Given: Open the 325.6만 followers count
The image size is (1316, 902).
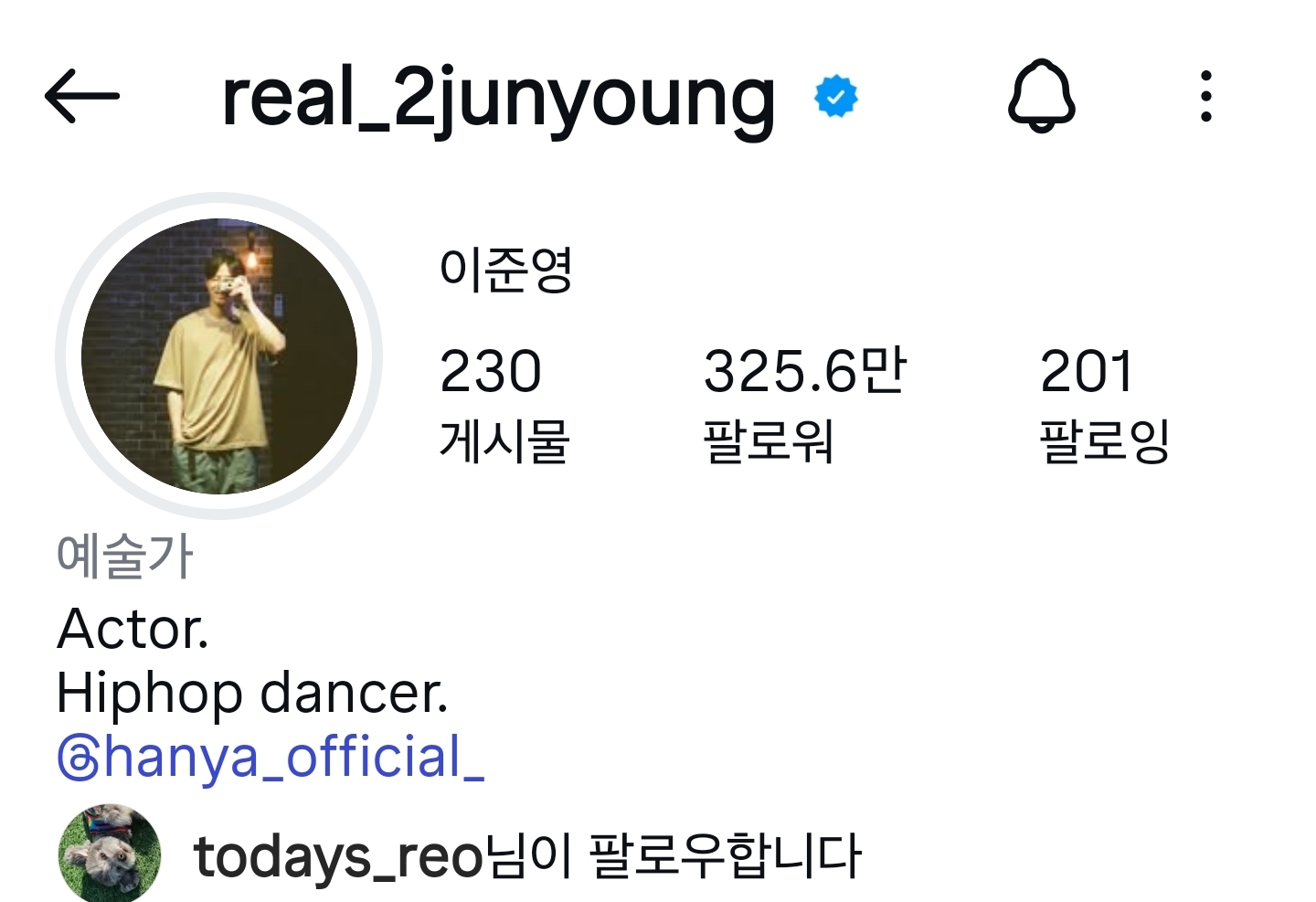Looking at the screenshot, I should point(804,371).
